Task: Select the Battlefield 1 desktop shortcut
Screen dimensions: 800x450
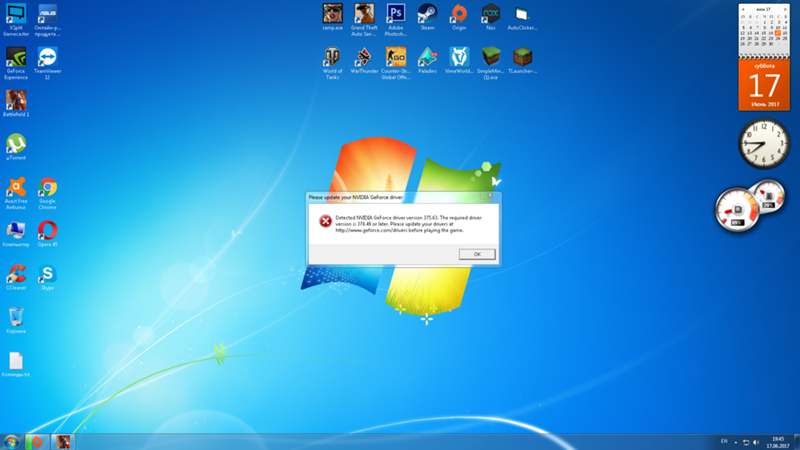Action: click(16, 104)
